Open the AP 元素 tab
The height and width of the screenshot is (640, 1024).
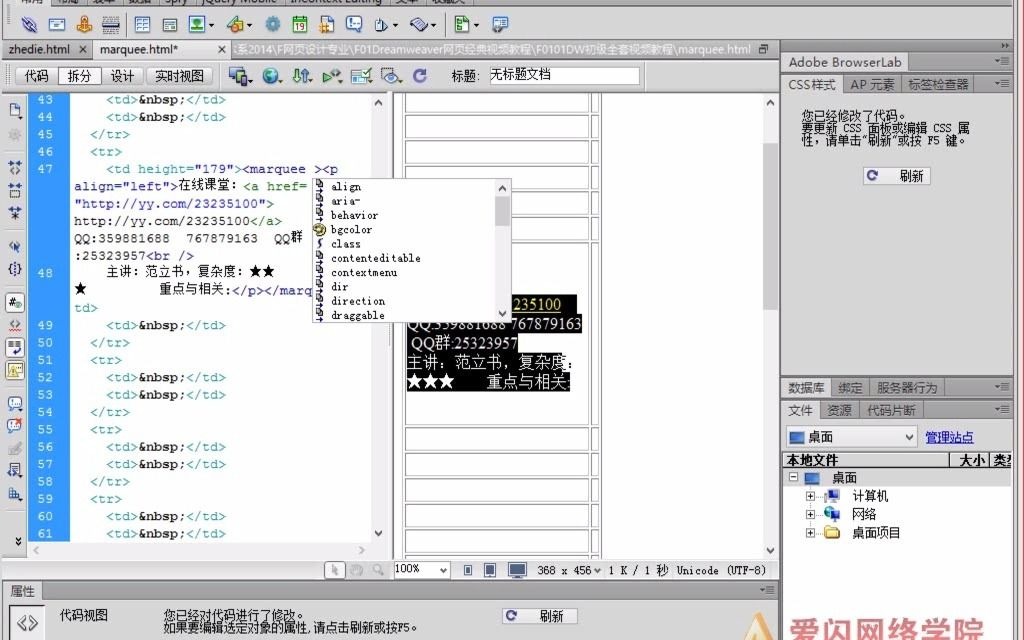point(872,84)
